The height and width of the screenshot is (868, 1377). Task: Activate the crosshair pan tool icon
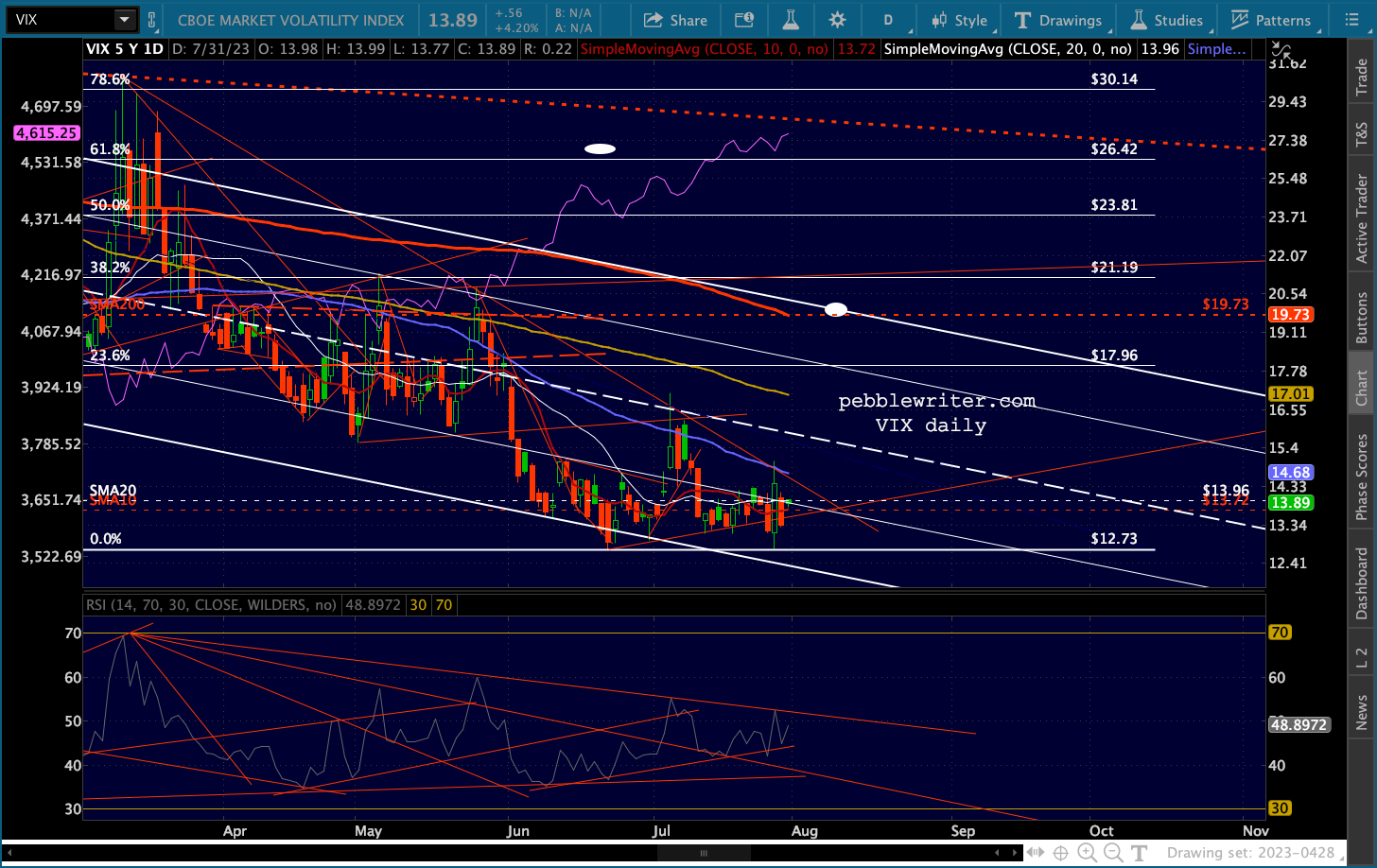[x=1061, y=853]
